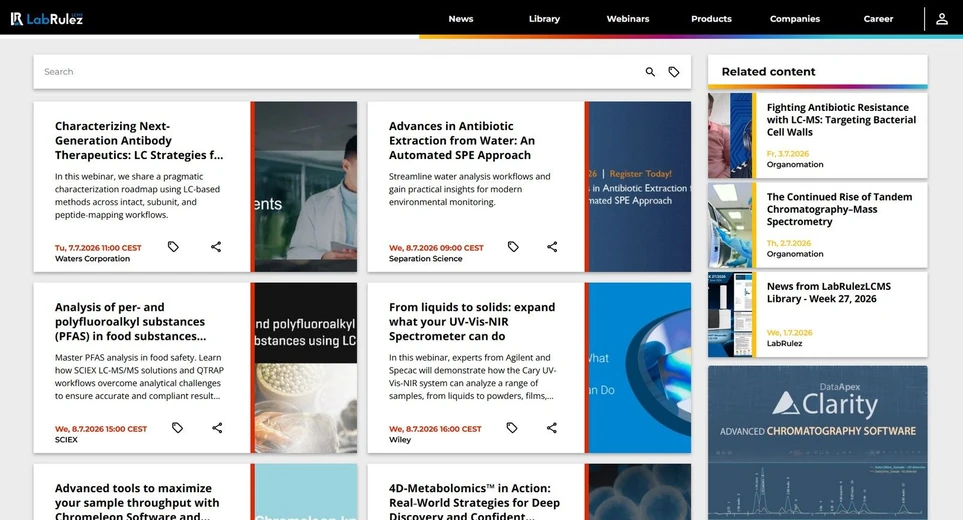Click 'We, 8.7.2026 09:00 CEST' date

coord(436,248)
